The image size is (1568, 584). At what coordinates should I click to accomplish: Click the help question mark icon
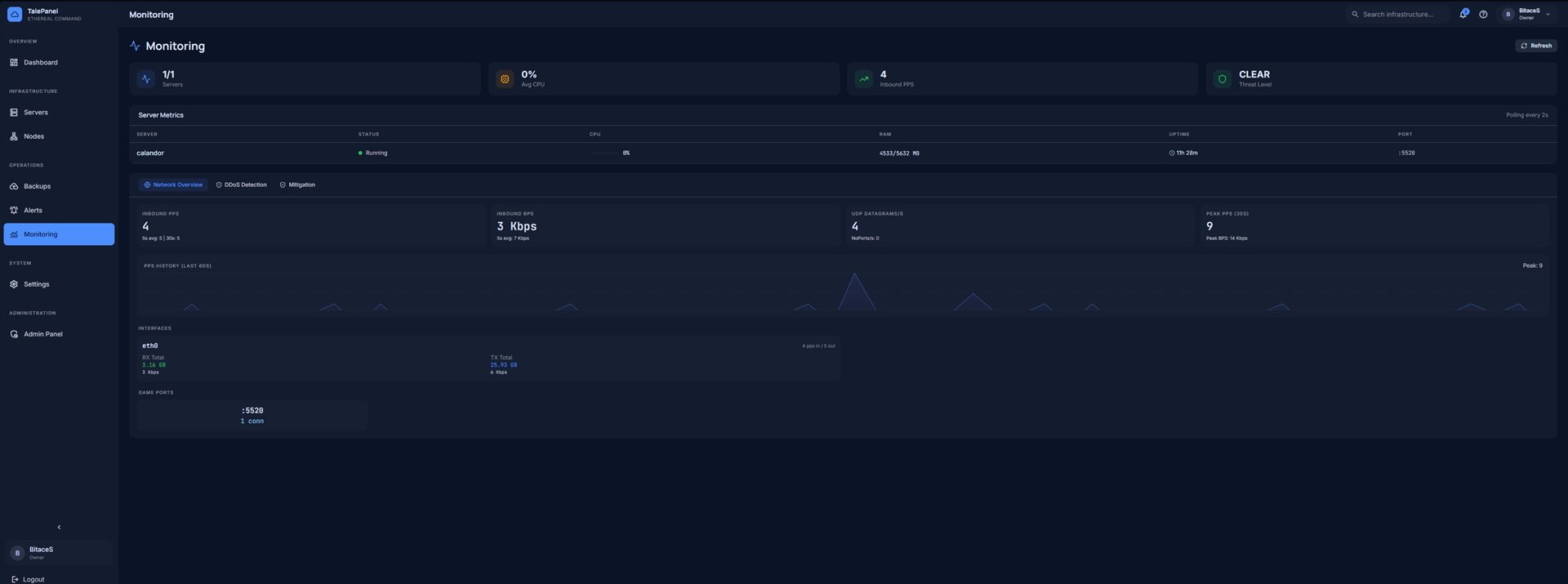[x=1483, y=14]
